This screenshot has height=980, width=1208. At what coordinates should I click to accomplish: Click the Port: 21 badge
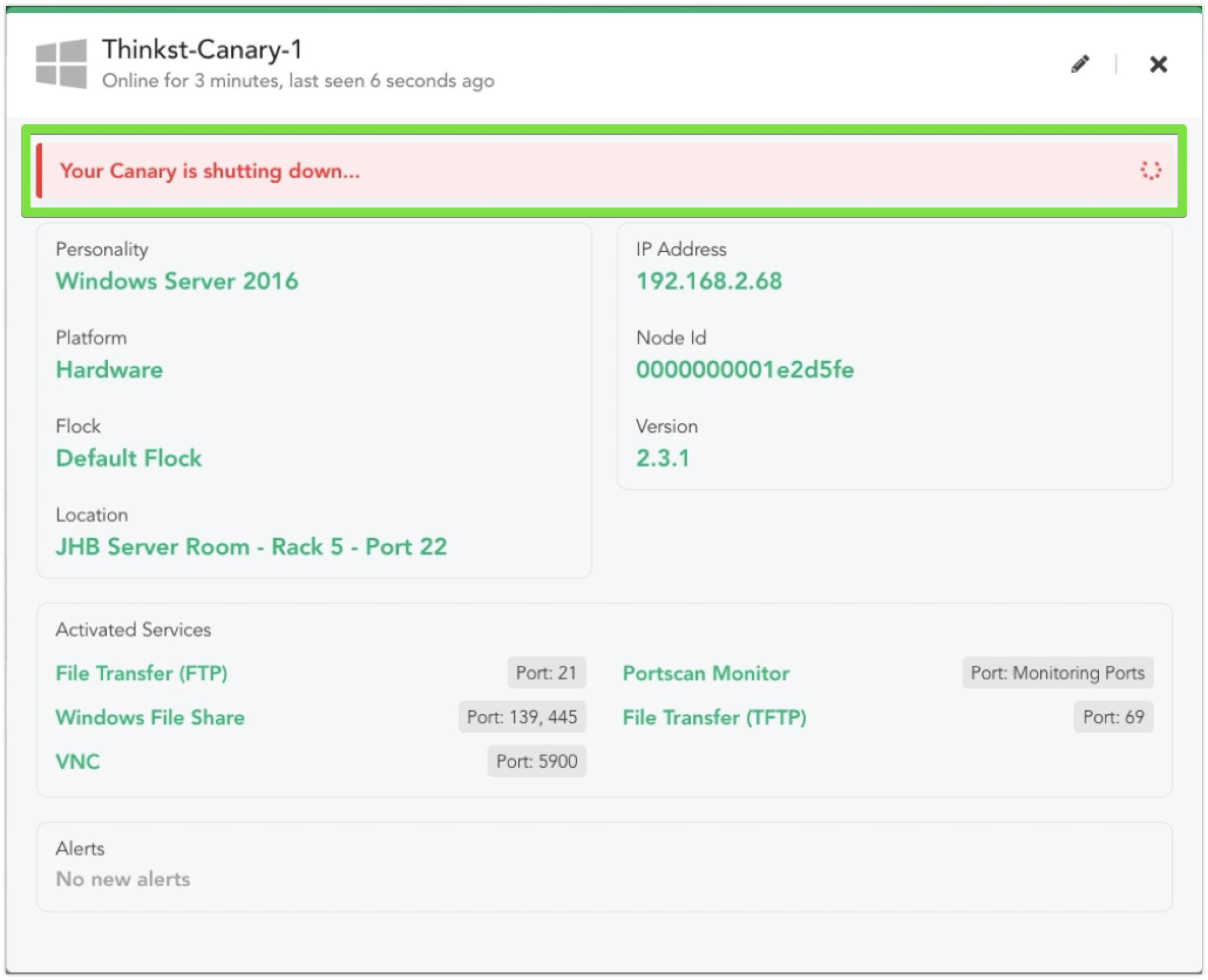pyautogui.click(x=547, y=673)
